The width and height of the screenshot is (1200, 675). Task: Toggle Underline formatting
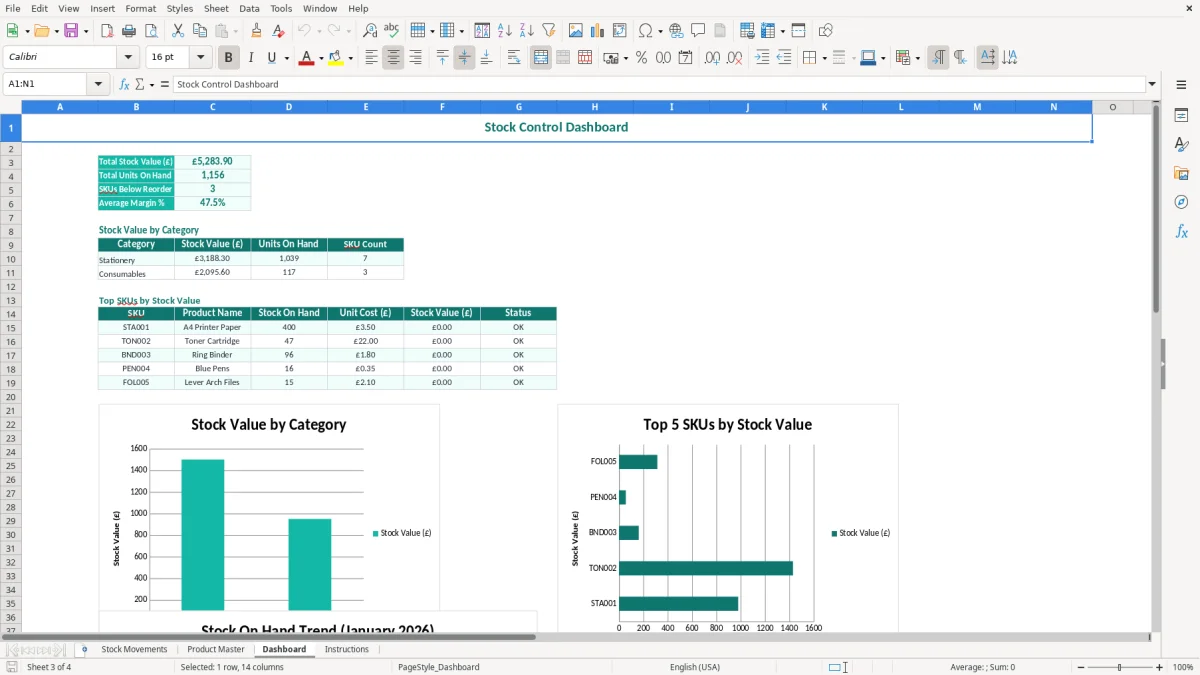point(271,58)
